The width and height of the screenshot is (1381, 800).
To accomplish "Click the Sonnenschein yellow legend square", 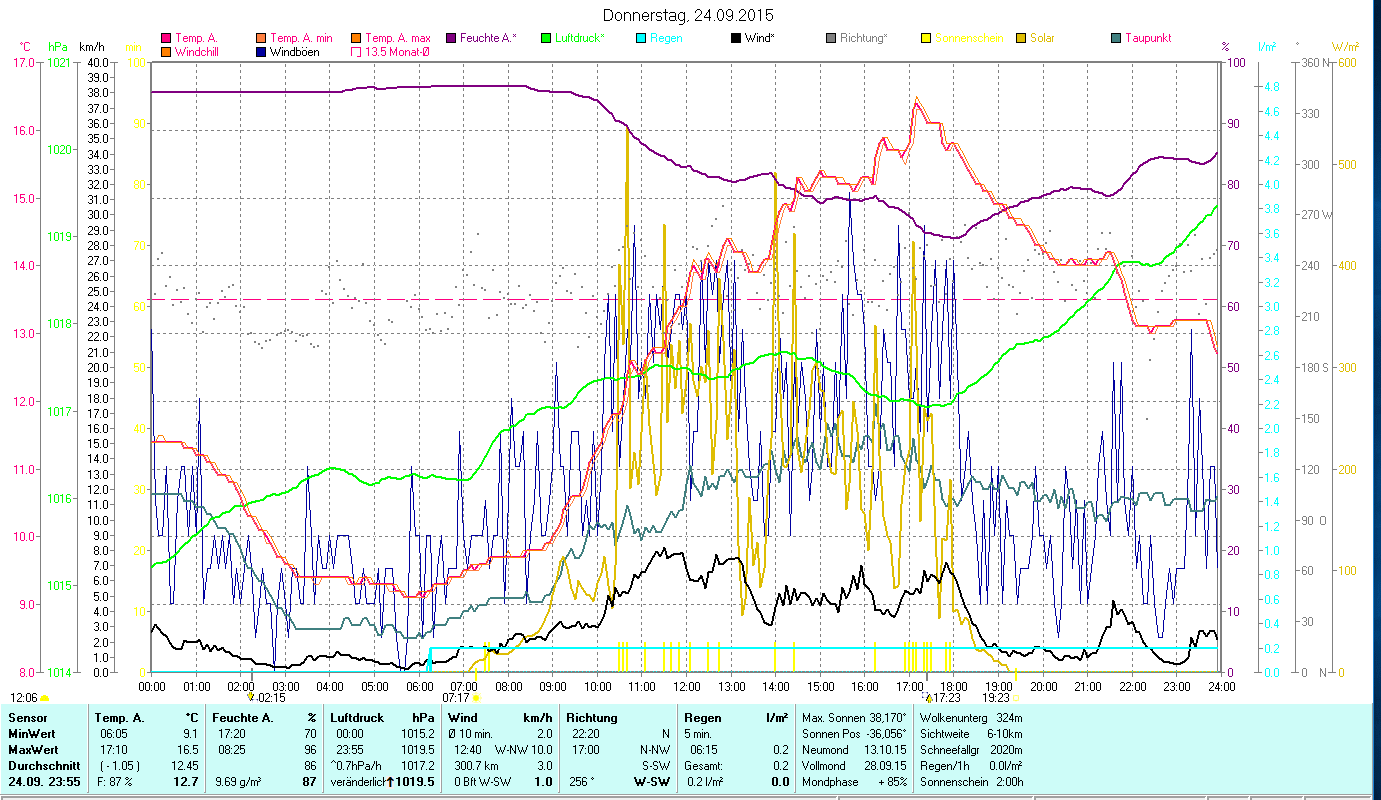I will pyautogui.click(x=926, y=38).
